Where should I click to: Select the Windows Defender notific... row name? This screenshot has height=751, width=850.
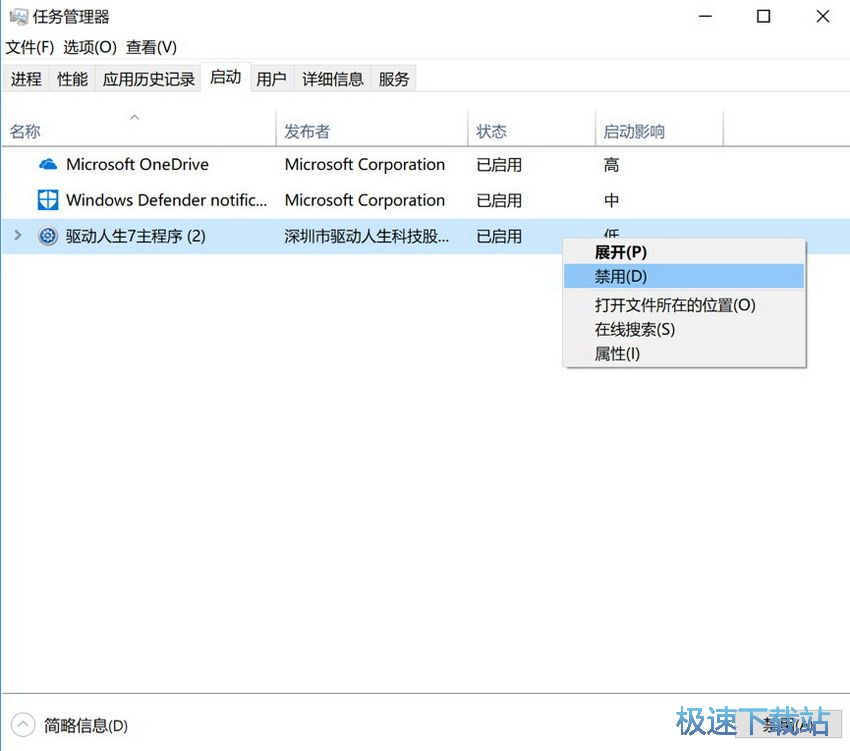pyautogui.click(x=166, y=200)
